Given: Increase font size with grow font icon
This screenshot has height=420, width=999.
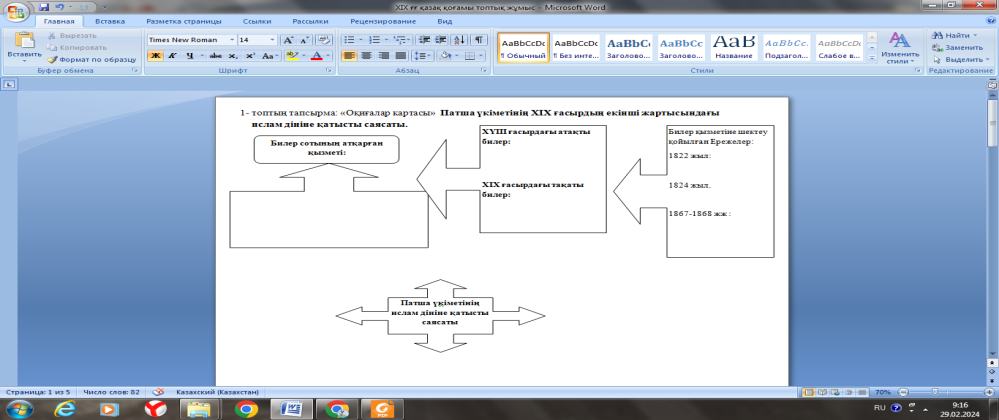Looking at the screenshot, I should tap(287, 40).
